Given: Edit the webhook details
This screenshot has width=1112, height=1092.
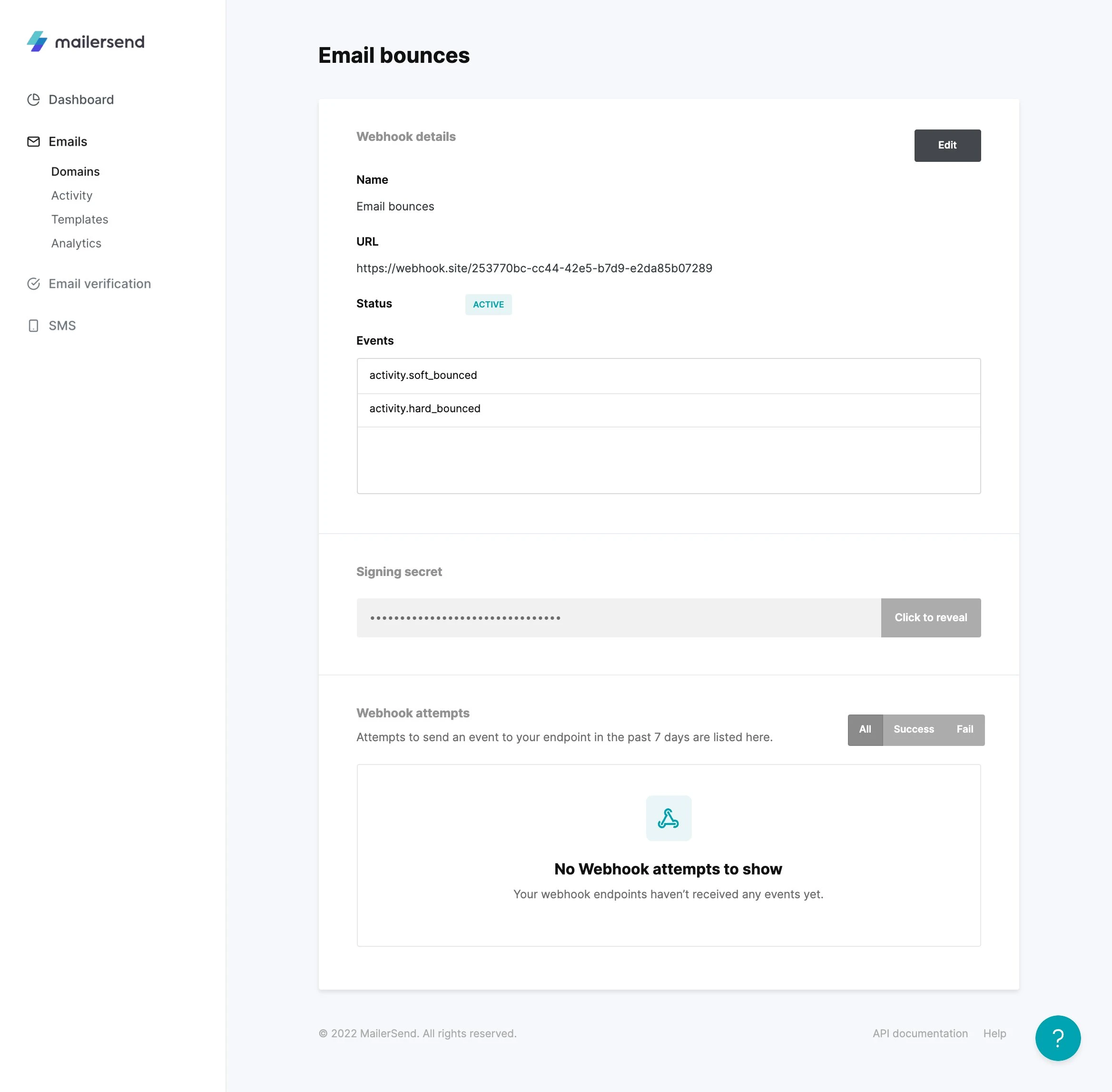Looking at the screenshot, I should (947, 146).
